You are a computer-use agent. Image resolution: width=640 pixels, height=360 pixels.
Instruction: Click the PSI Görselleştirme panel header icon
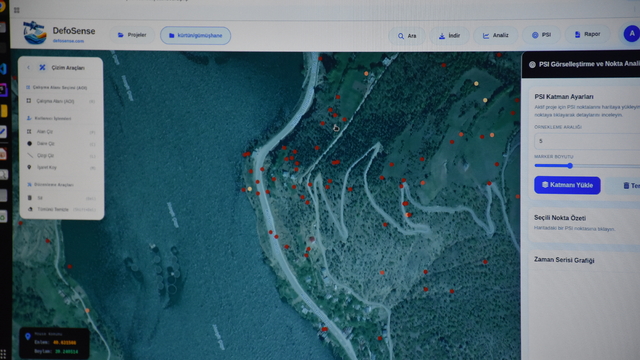click(x=532, y=64)
